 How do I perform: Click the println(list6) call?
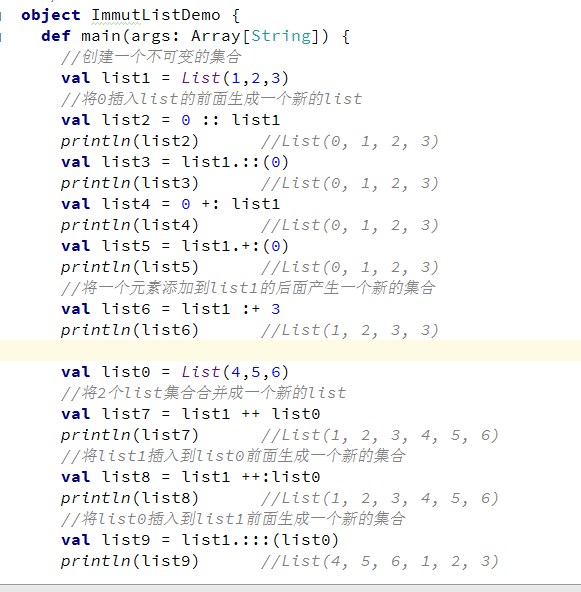129,330
